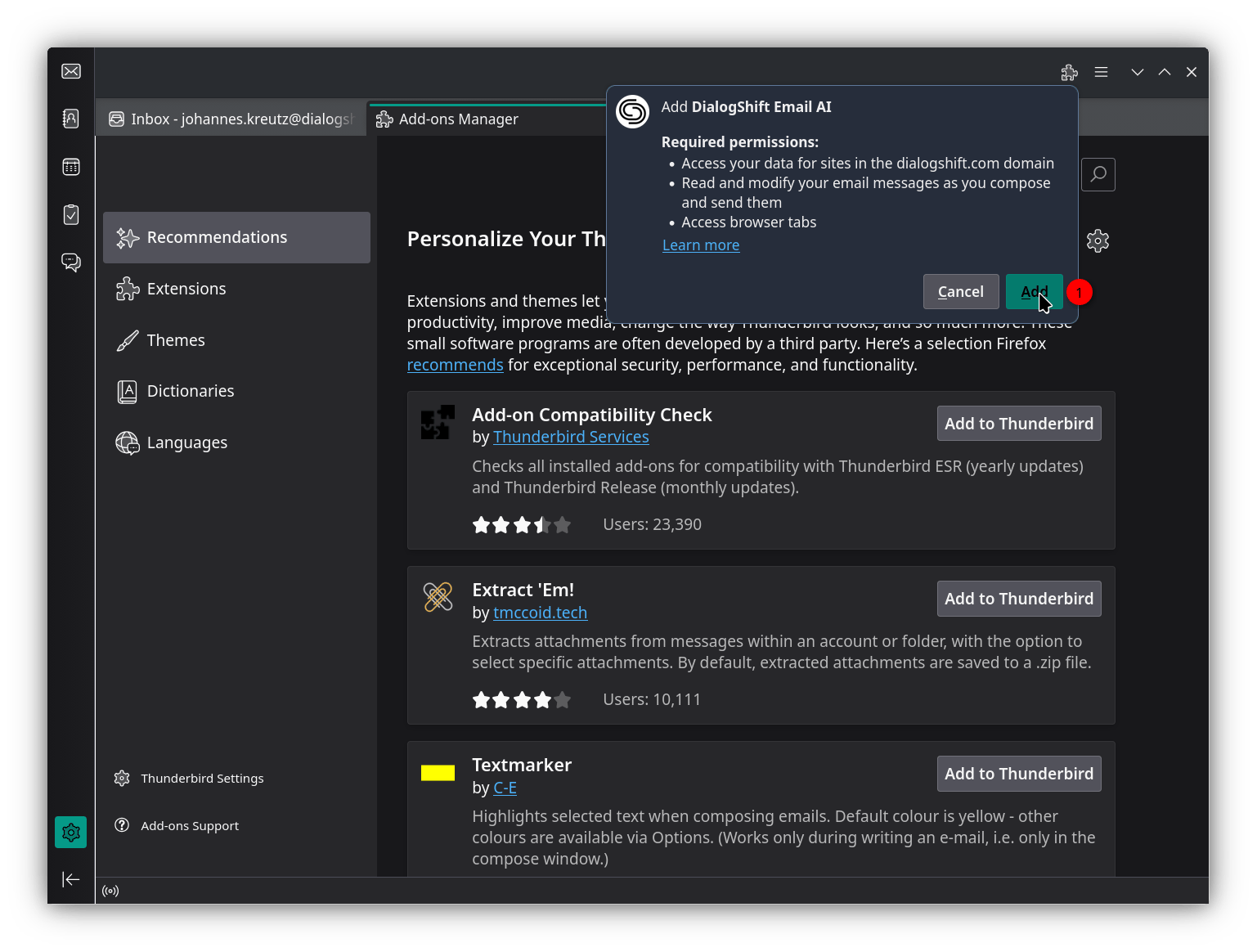This screenshot has width=1257, height=952.
Task: Open the tmccoid.tech author link
Action: [x=540, y=613]
